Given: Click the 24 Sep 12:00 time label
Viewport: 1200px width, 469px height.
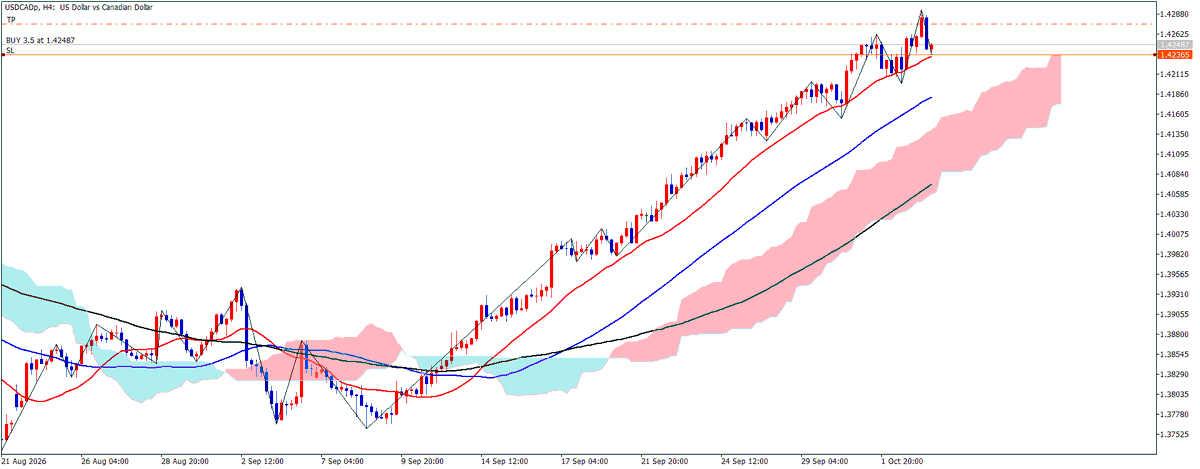Looking at the screenshot, I should click(745, 462).
